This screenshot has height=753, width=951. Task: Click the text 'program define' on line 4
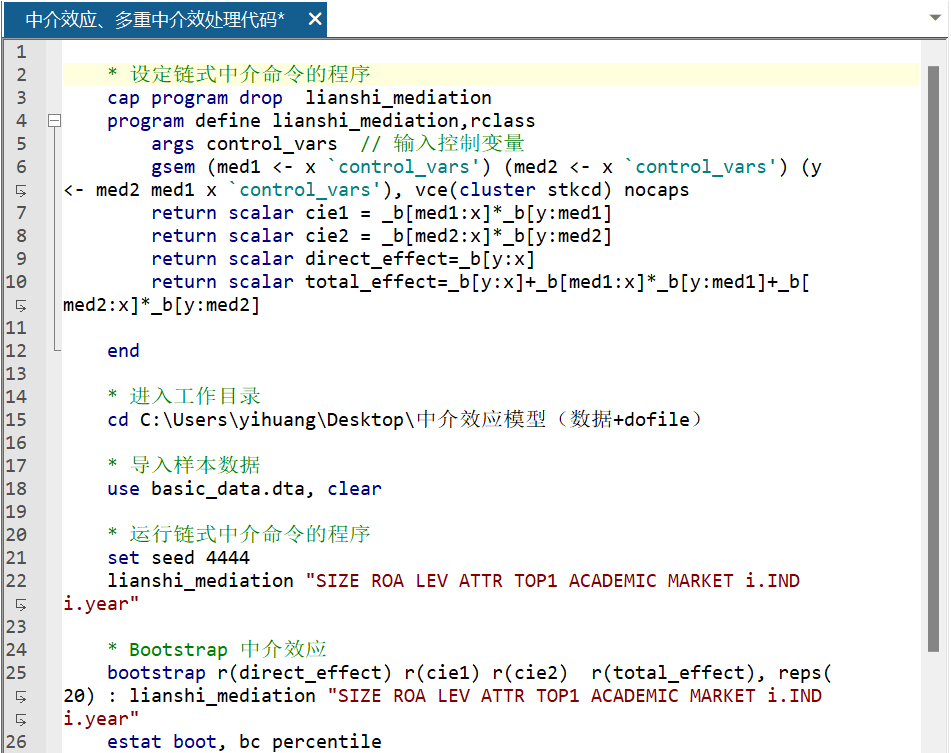point(184,121)
